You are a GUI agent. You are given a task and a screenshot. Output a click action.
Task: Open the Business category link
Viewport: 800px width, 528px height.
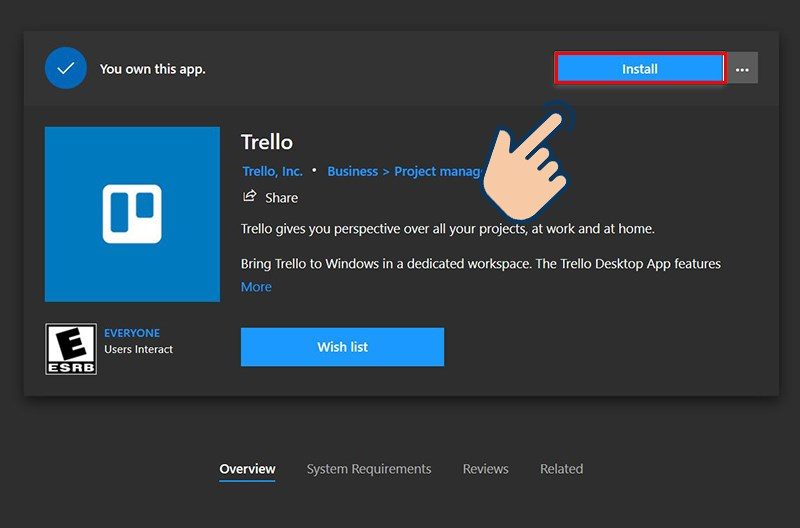(x=352, y=171)
